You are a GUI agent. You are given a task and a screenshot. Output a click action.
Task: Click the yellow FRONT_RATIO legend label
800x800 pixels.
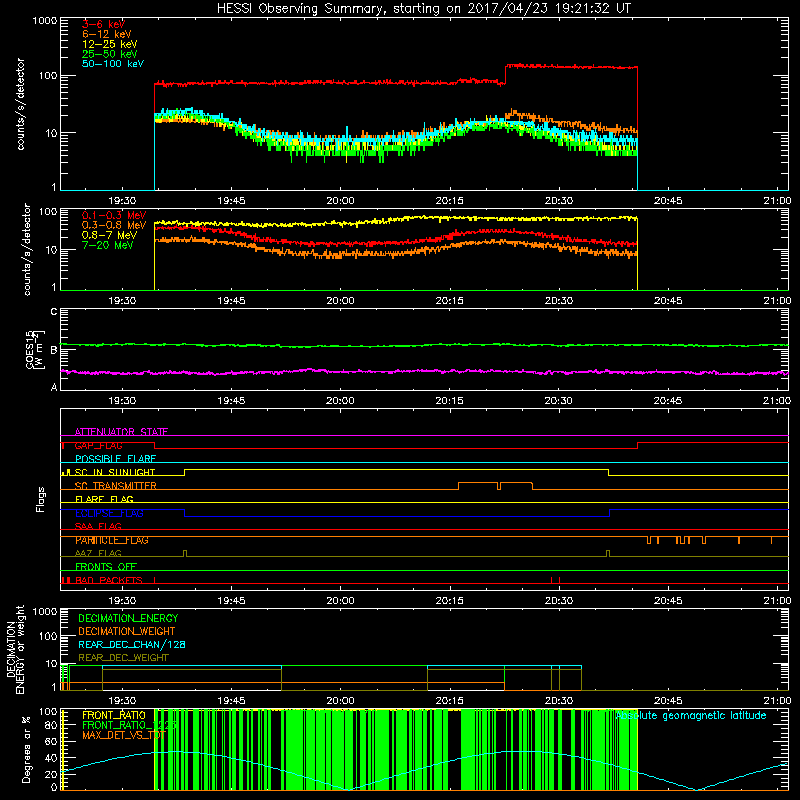pyautogui.click(x=114, y=715)
